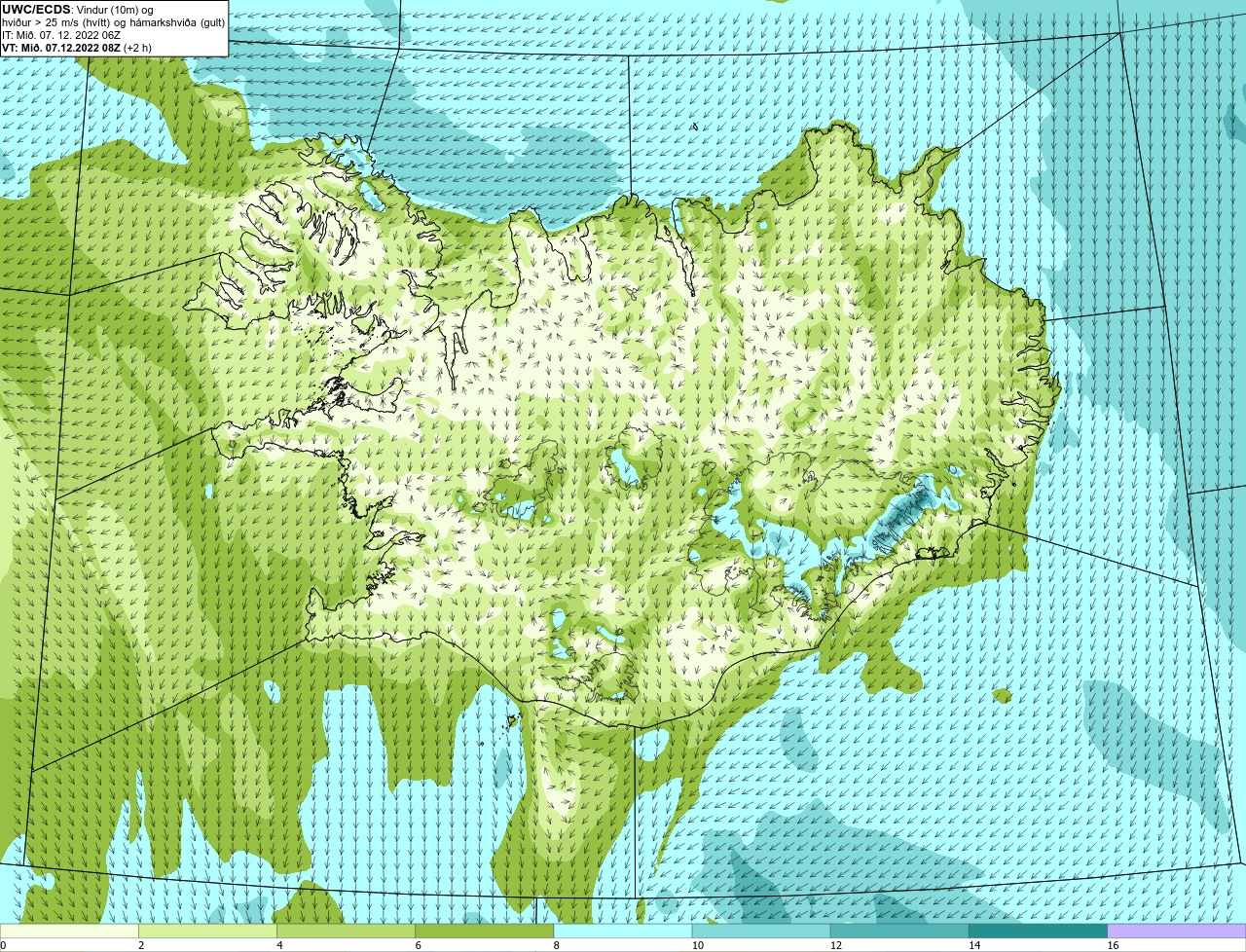
Task: Click the color bar label '10'
Action: [x=697, y=945]
